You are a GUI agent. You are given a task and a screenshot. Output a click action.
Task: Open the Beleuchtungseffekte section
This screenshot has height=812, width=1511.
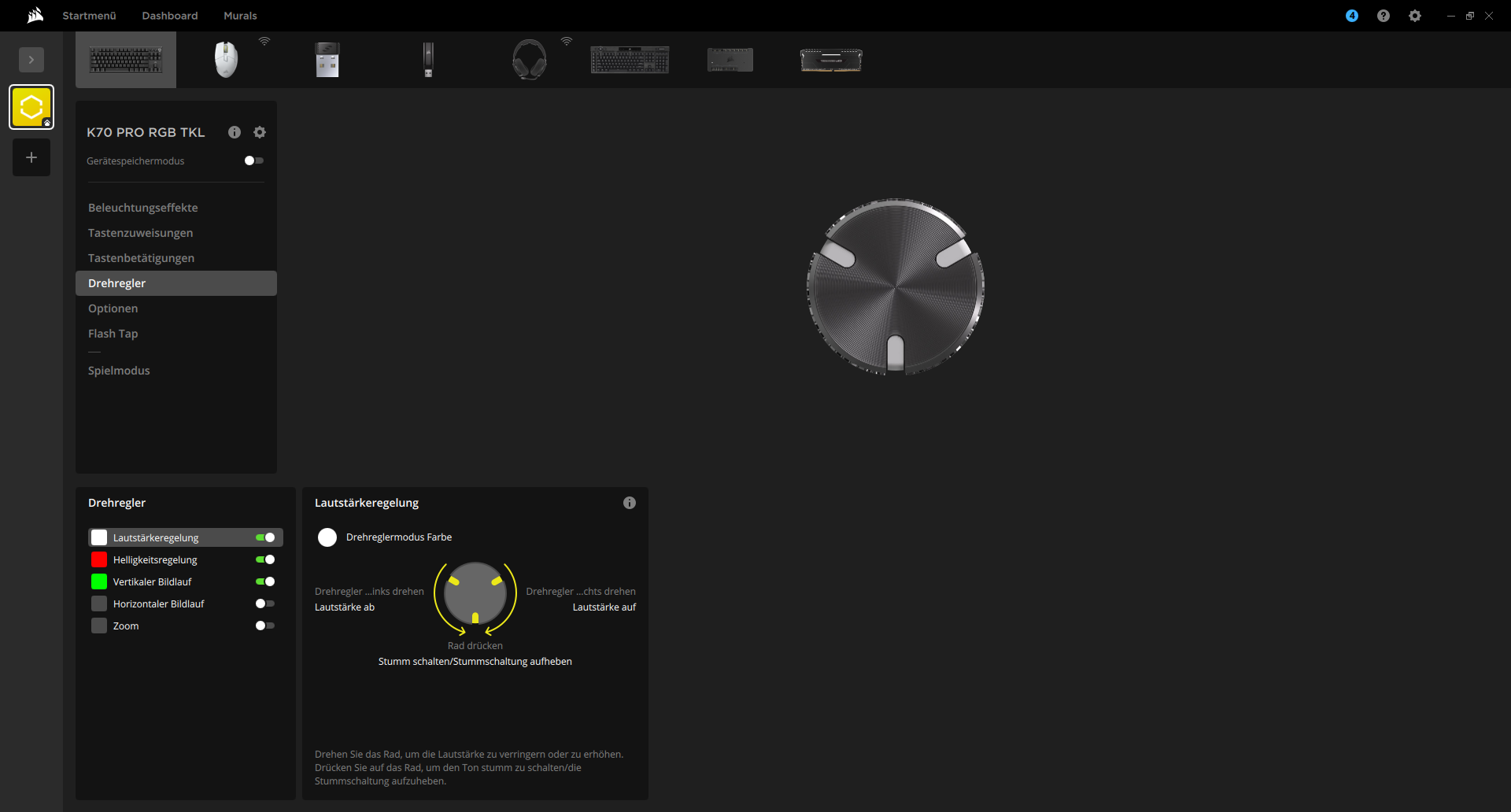(143, 208)
